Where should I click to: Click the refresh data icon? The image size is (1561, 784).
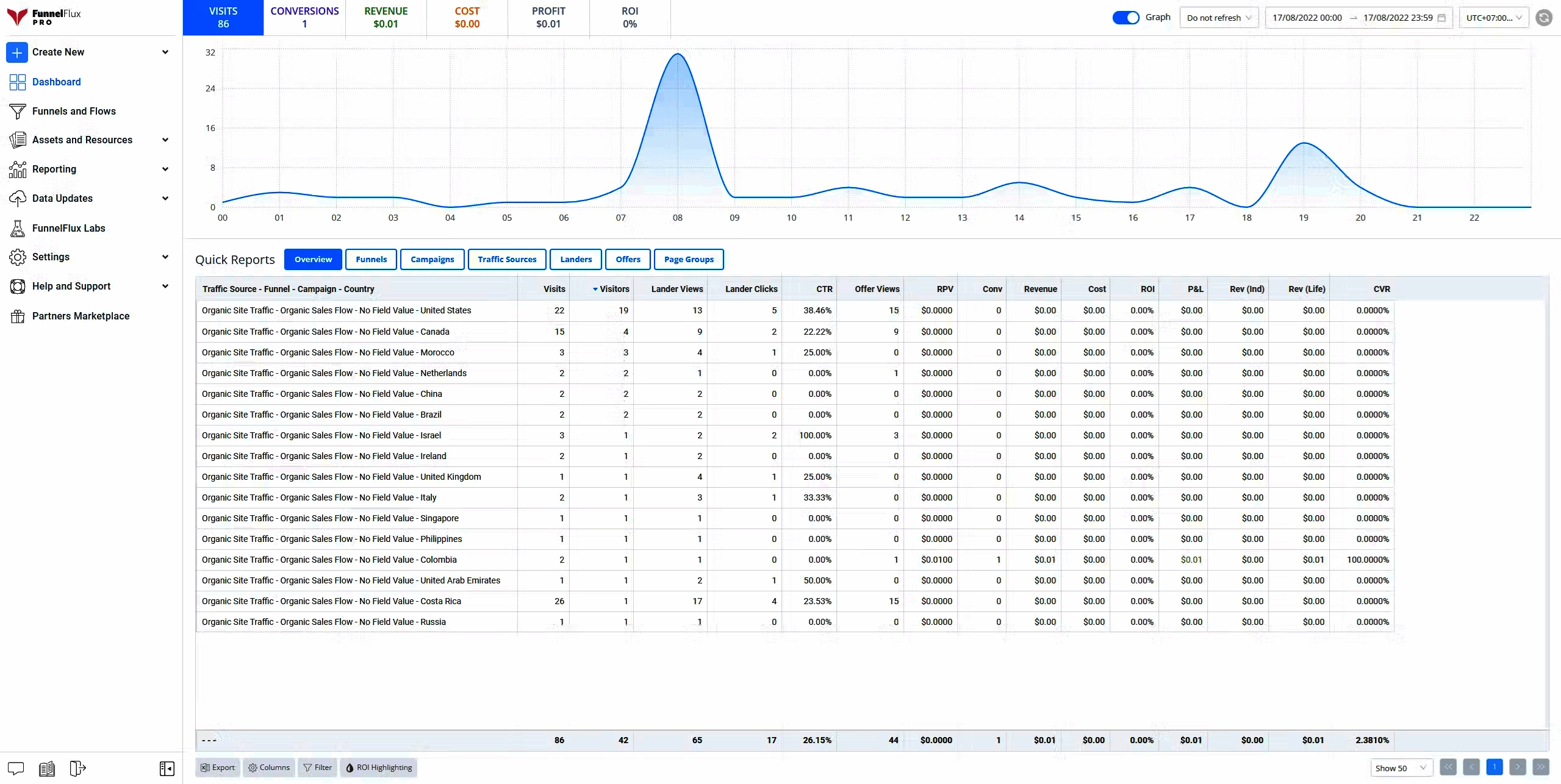pos(1543,18)
